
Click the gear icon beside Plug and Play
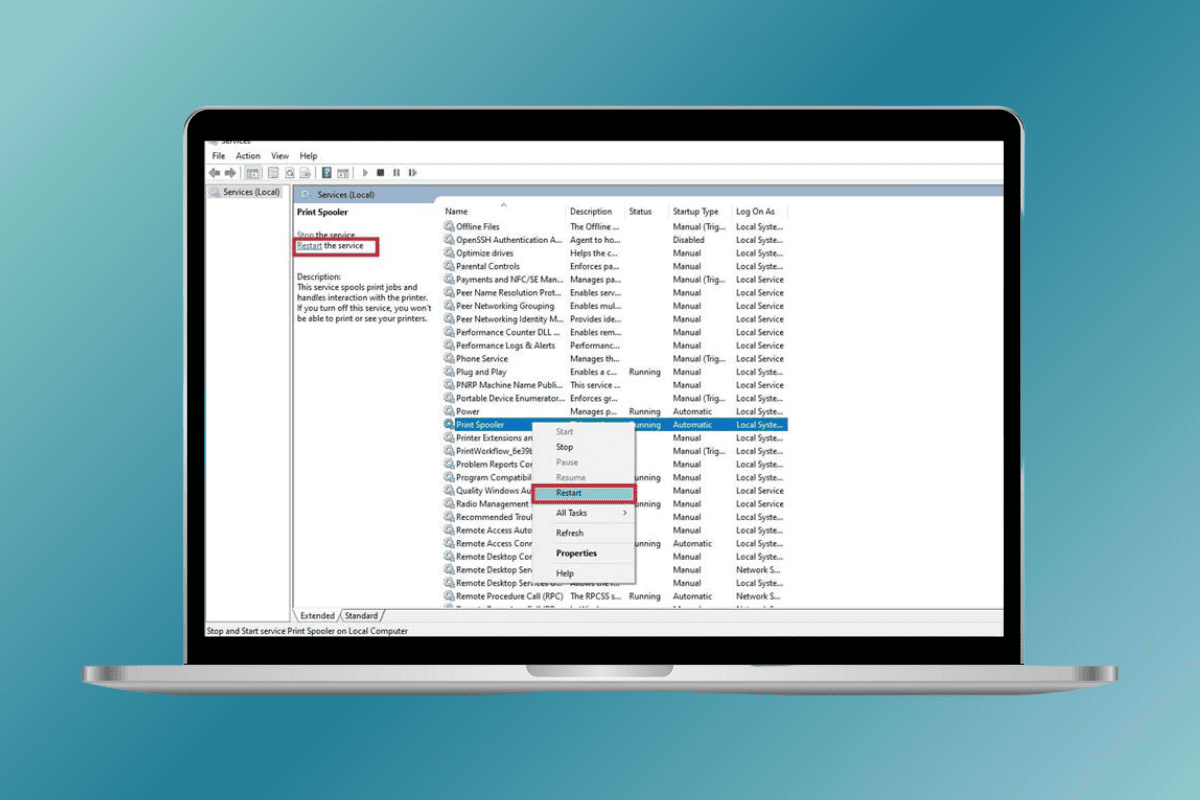coord(449,372)
